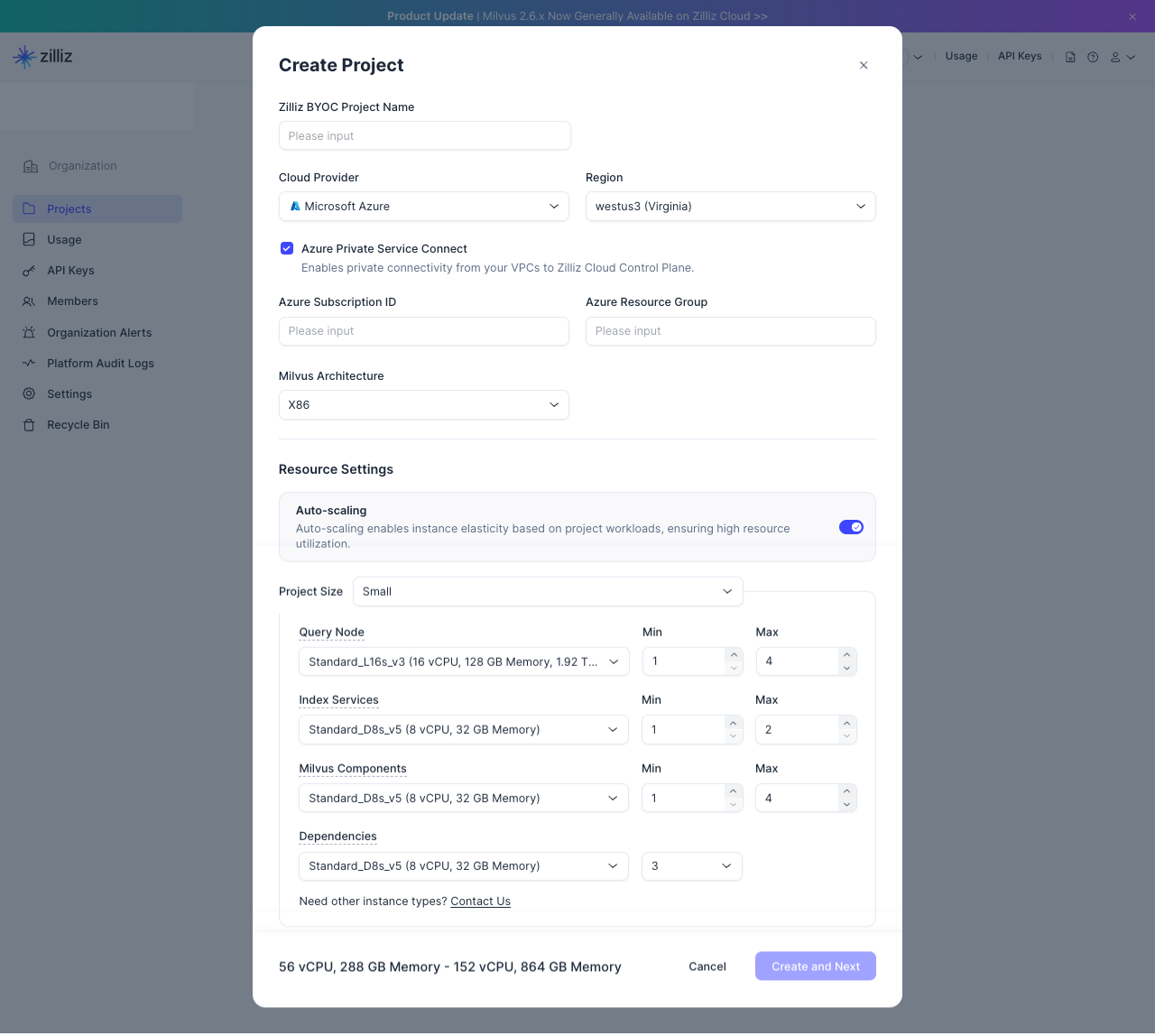1155x1036 pixels.
Task: Open Platform Audit Logs in sidebar
Action: coord(100,364)
